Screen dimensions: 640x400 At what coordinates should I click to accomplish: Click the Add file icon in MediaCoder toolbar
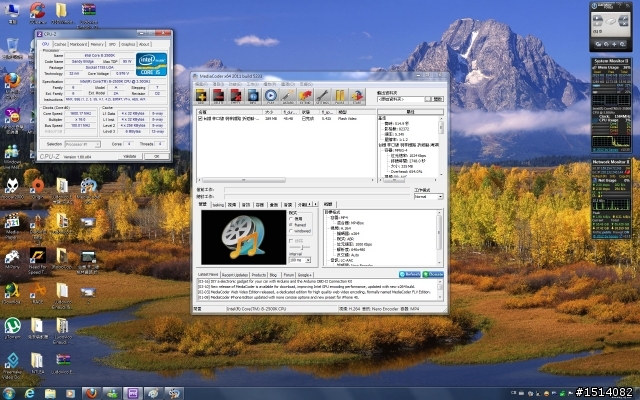(201, 96)
